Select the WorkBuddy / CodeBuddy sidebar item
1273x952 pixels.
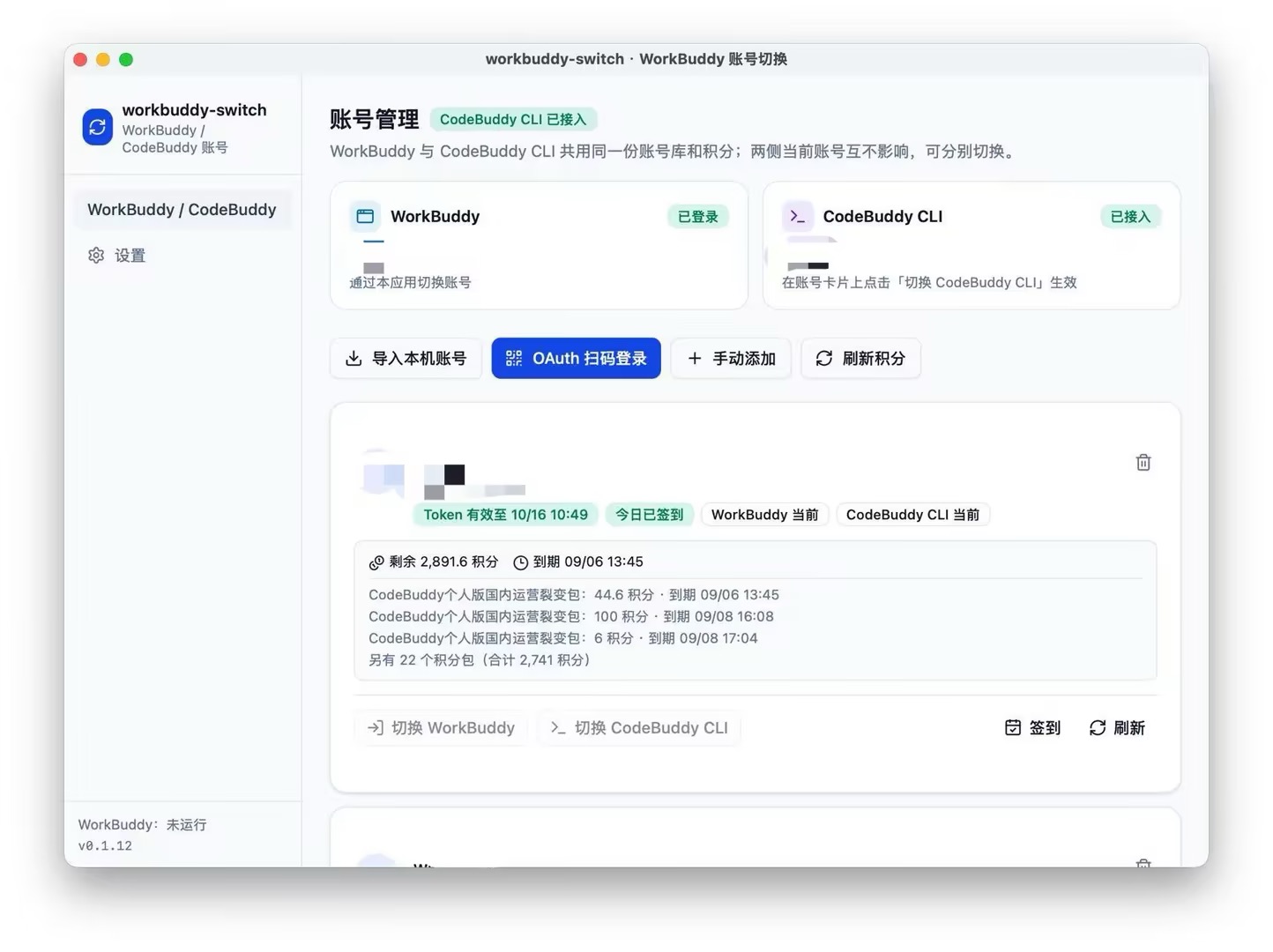click(182, 210)
